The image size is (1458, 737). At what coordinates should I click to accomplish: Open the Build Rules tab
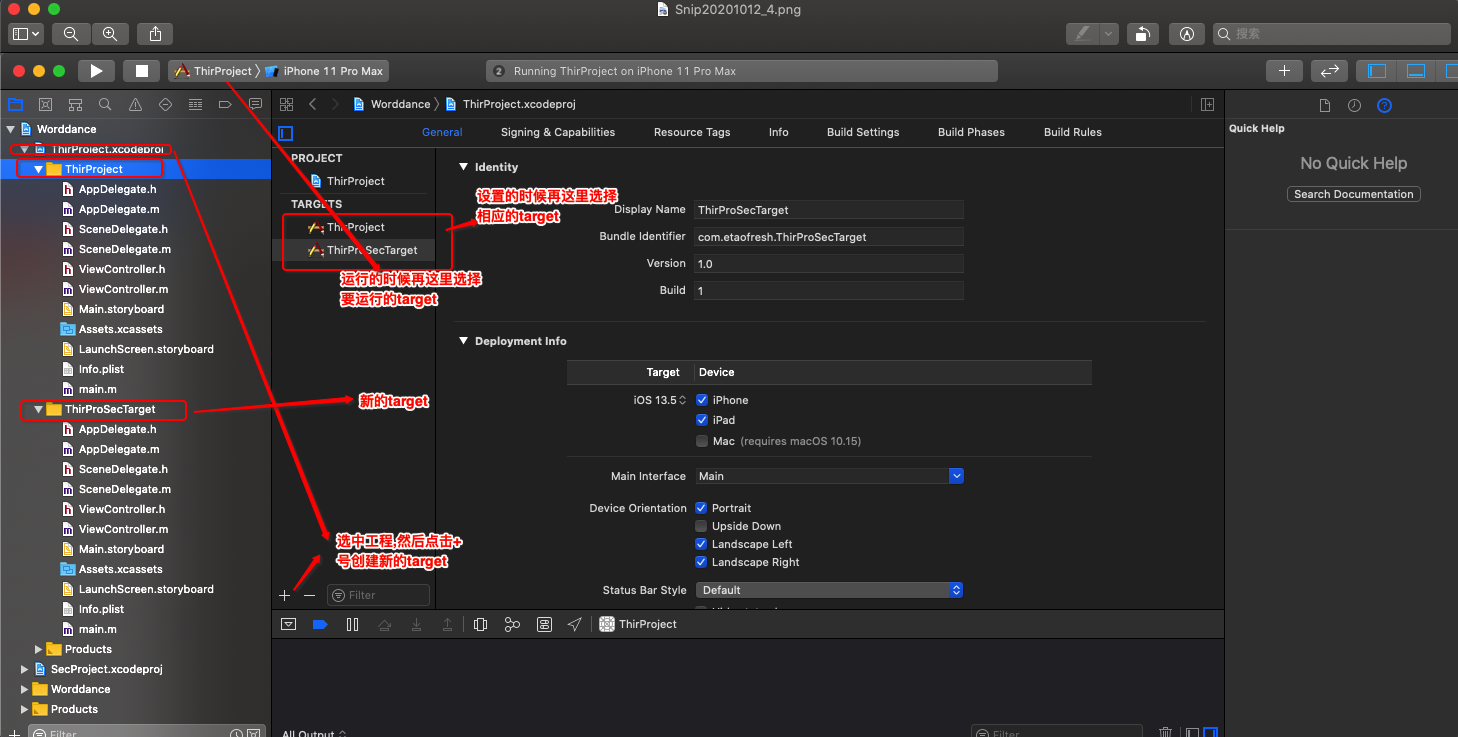click(x=1073, y=132)
